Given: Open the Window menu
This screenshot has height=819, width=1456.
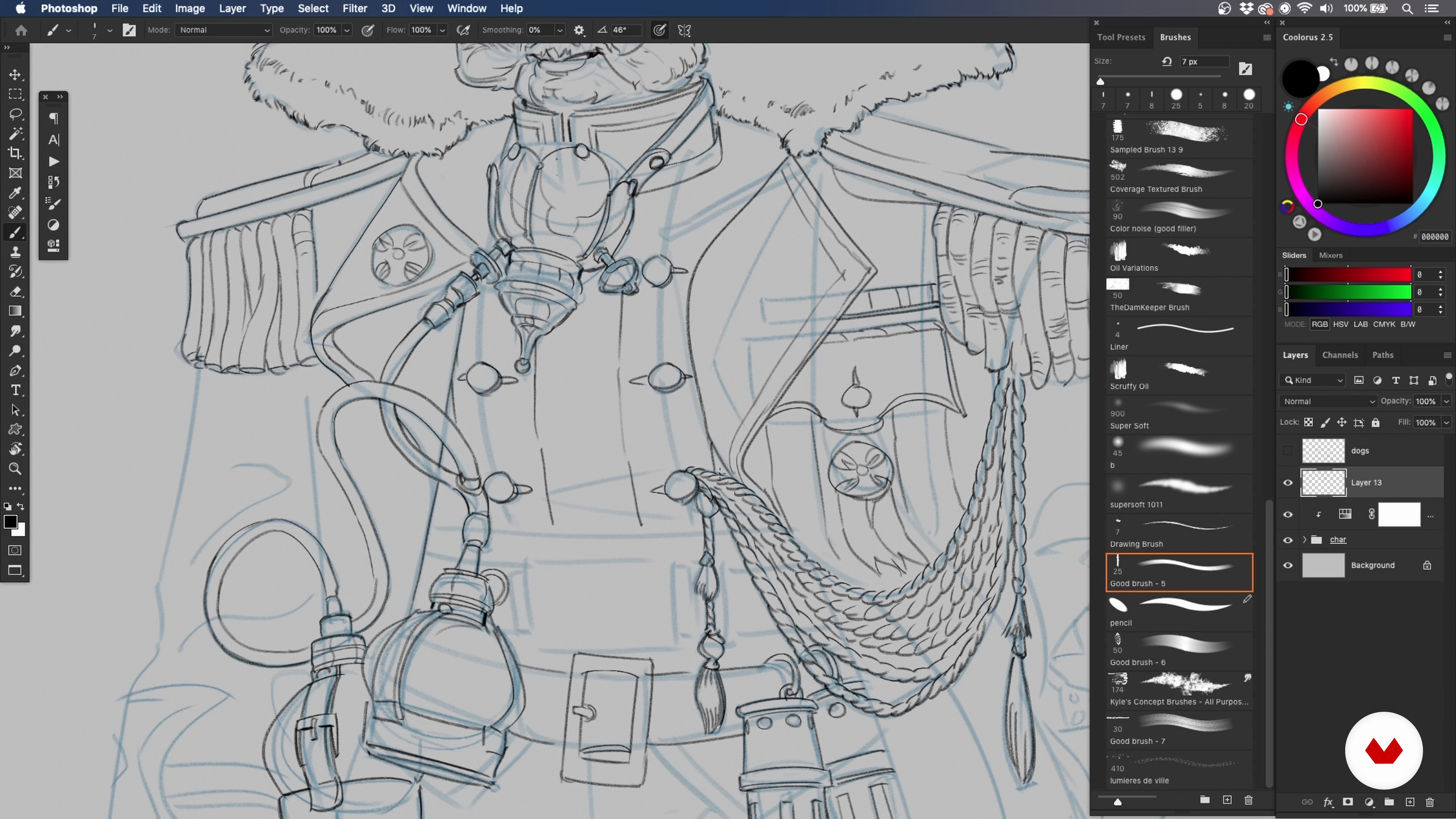Looking at the screenshot, I should click(466, 8).
